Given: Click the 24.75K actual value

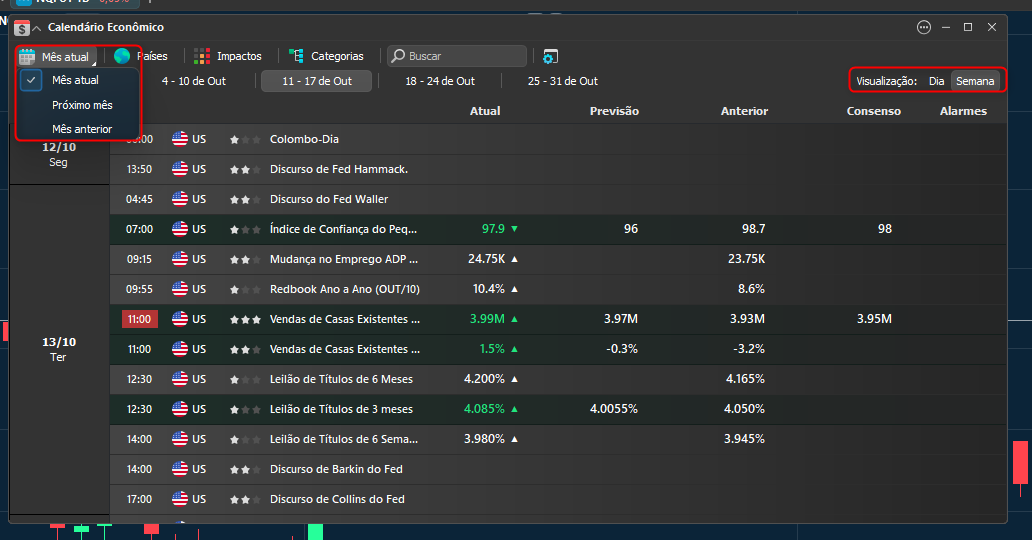Looking at the screenshot, I should [486, 259].
